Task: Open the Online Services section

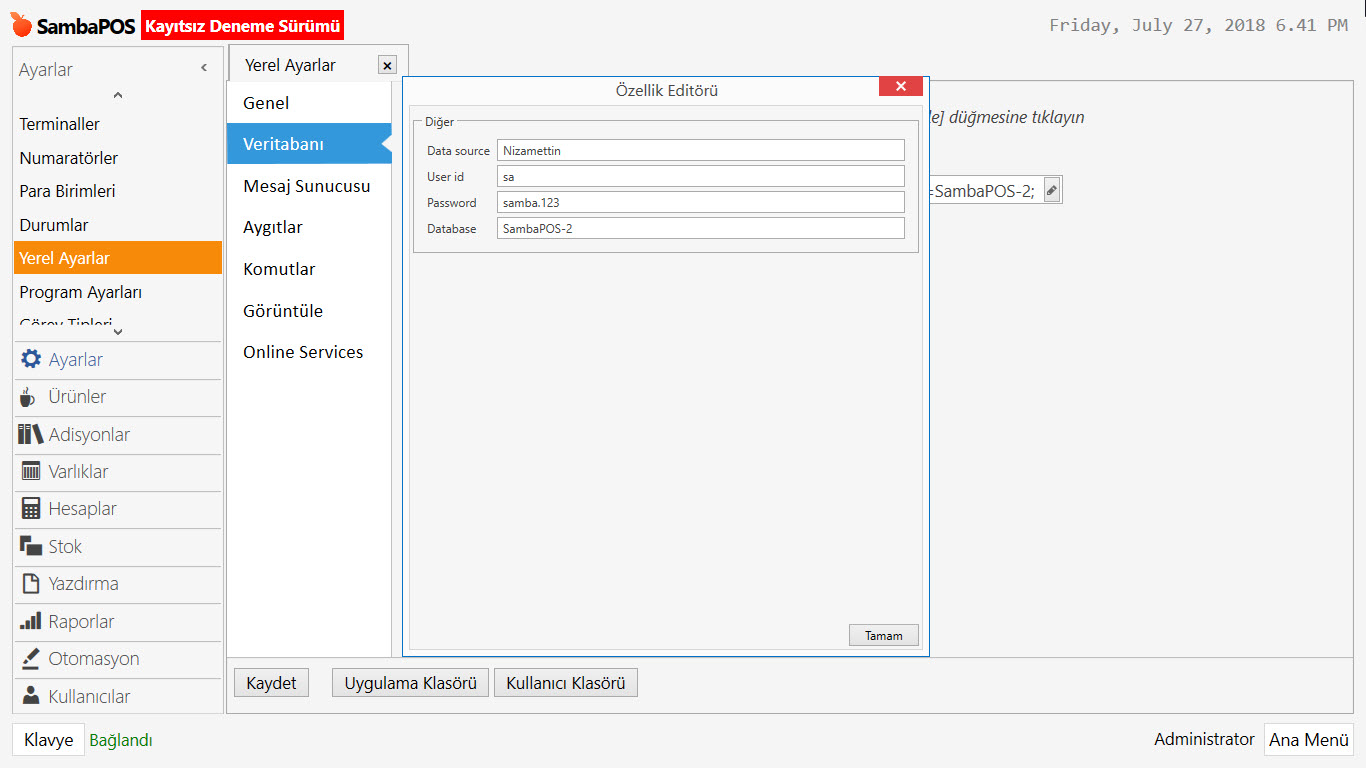Action: pyautogui.click(x=303, y=352)
